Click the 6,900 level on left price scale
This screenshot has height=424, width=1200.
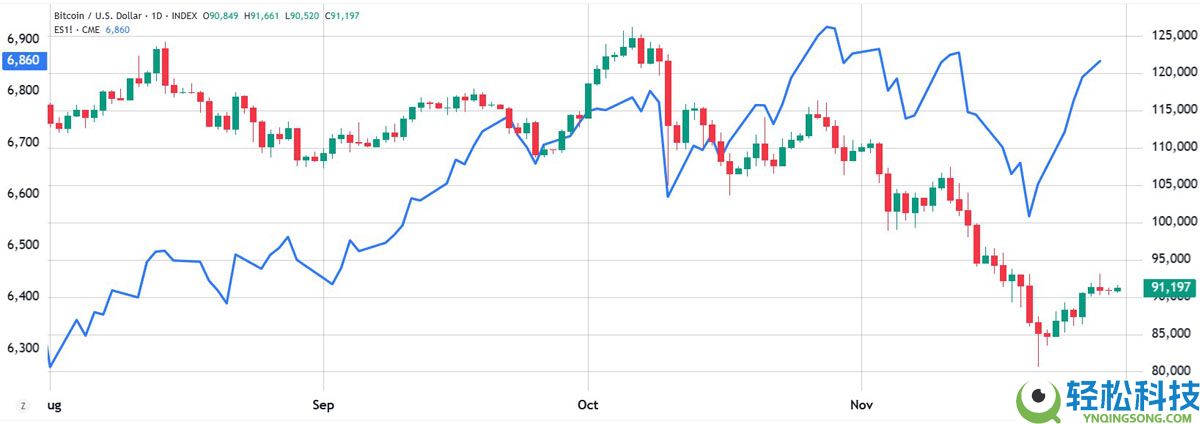pos(22,39)
